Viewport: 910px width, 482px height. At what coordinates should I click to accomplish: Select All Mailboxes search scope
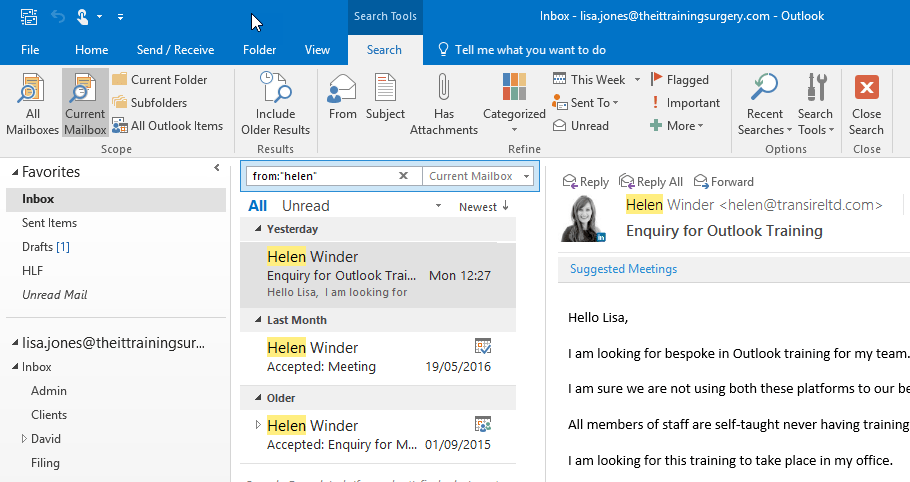click(x=32, y=104)
